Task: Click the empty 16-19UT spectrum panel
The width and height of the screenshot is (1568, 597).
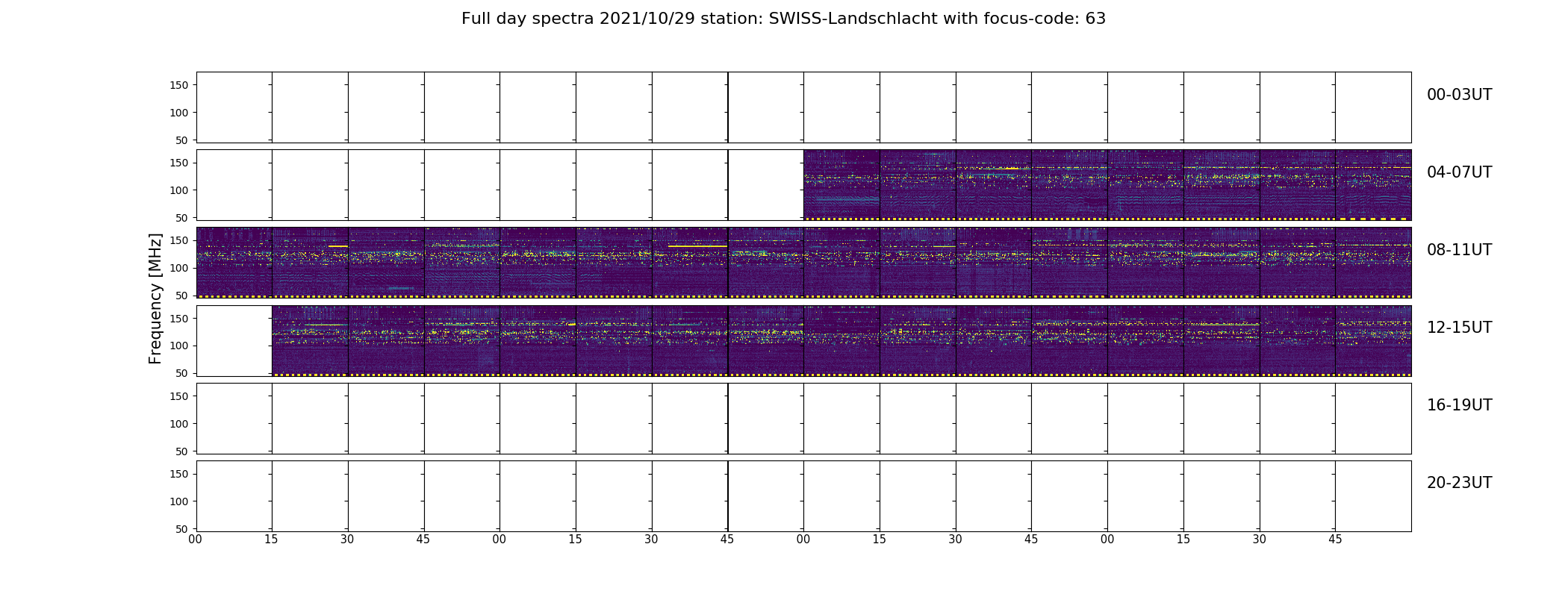Action: (803, 419)
